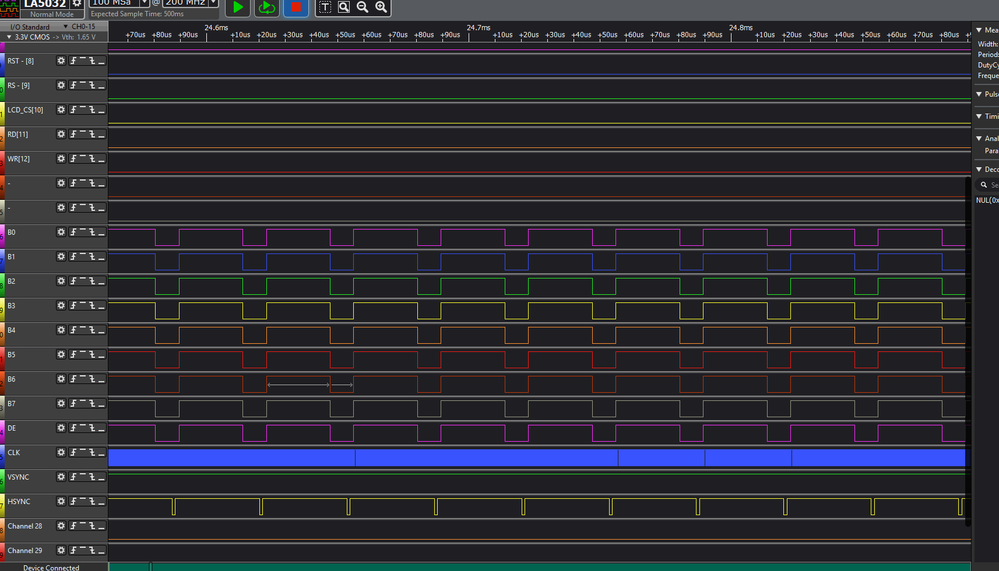
Task: Expand the Pulse section in the right panel
Action: 979,94
